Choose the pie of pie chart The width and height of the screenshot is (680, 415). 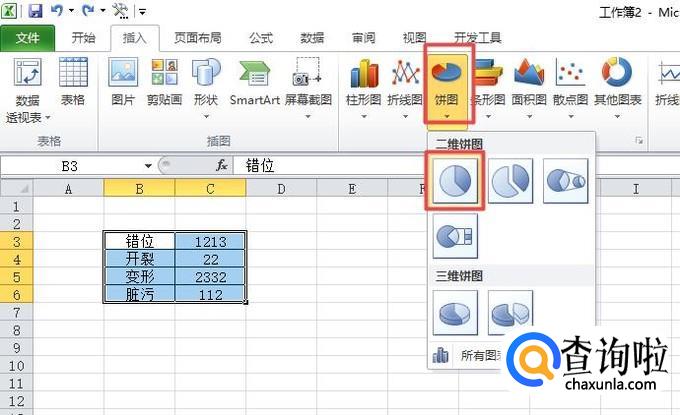point(566,180)
